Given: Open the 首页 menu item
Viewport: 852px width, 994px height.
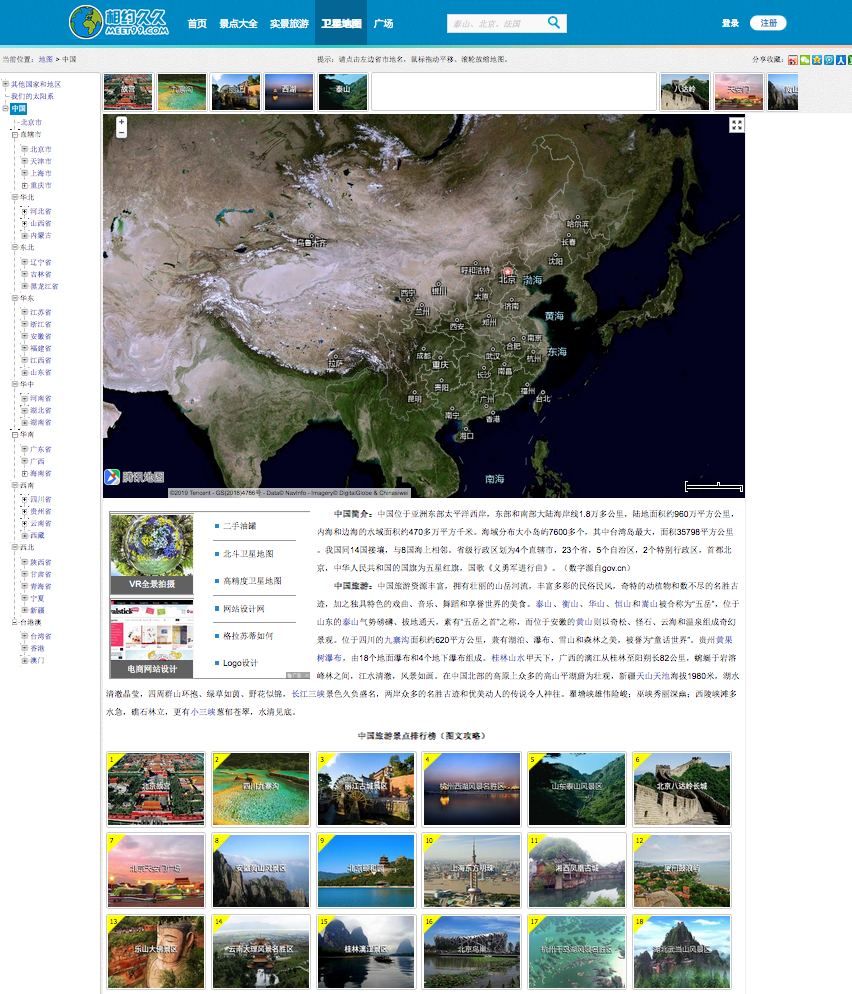Looking at the screenshot, I should pos(197,23).
